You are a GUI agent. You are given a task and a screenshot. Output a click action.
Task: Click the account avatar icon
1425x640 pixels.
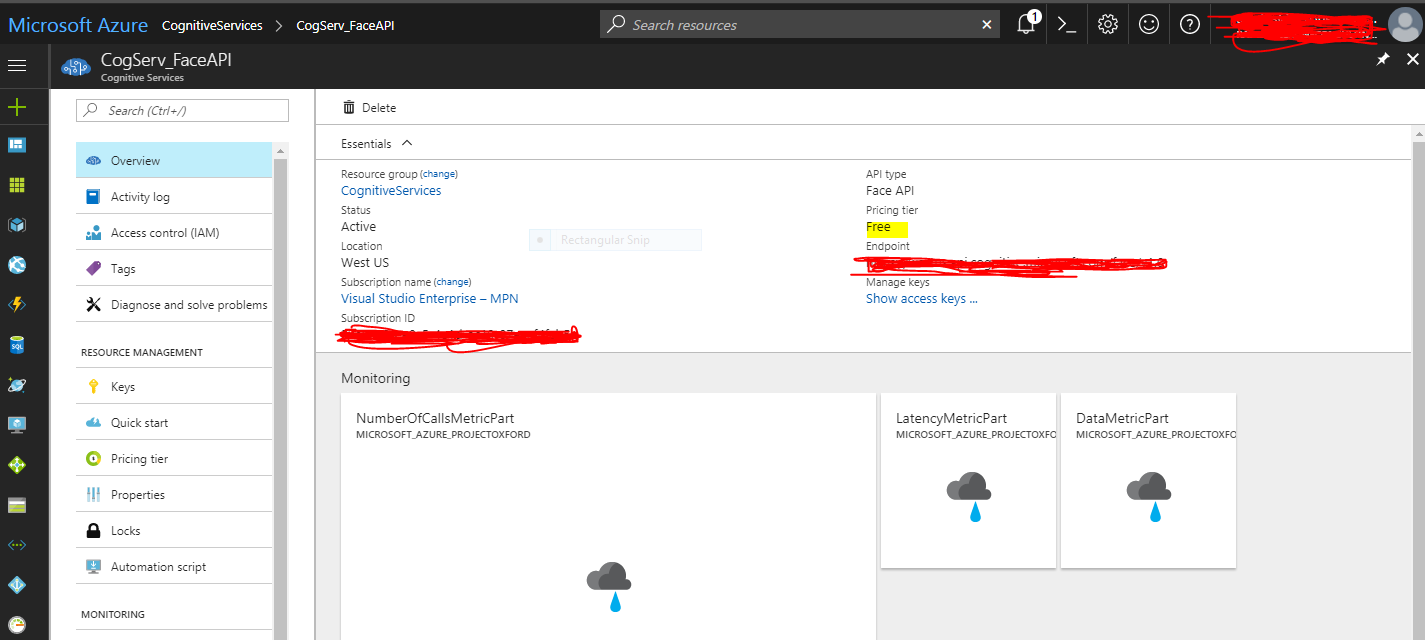pos(1404,25)
